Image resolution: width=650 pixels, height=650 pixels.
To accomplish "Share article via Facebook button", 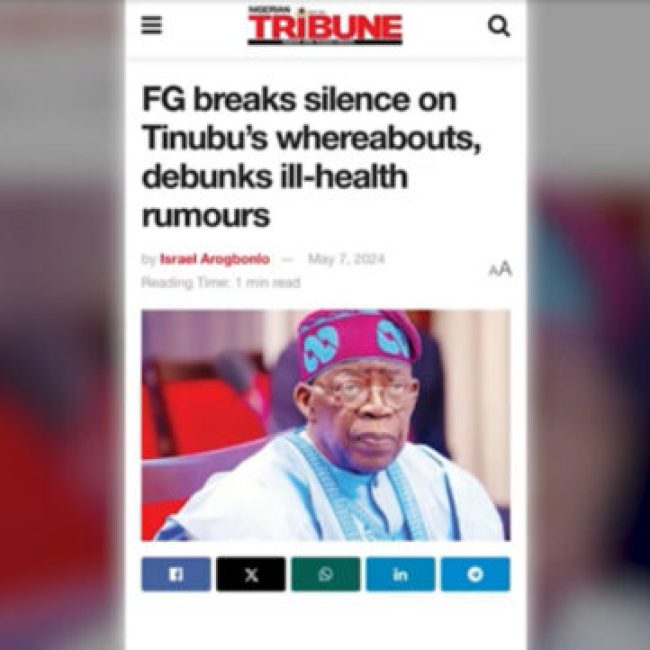I will click(176, 574).
